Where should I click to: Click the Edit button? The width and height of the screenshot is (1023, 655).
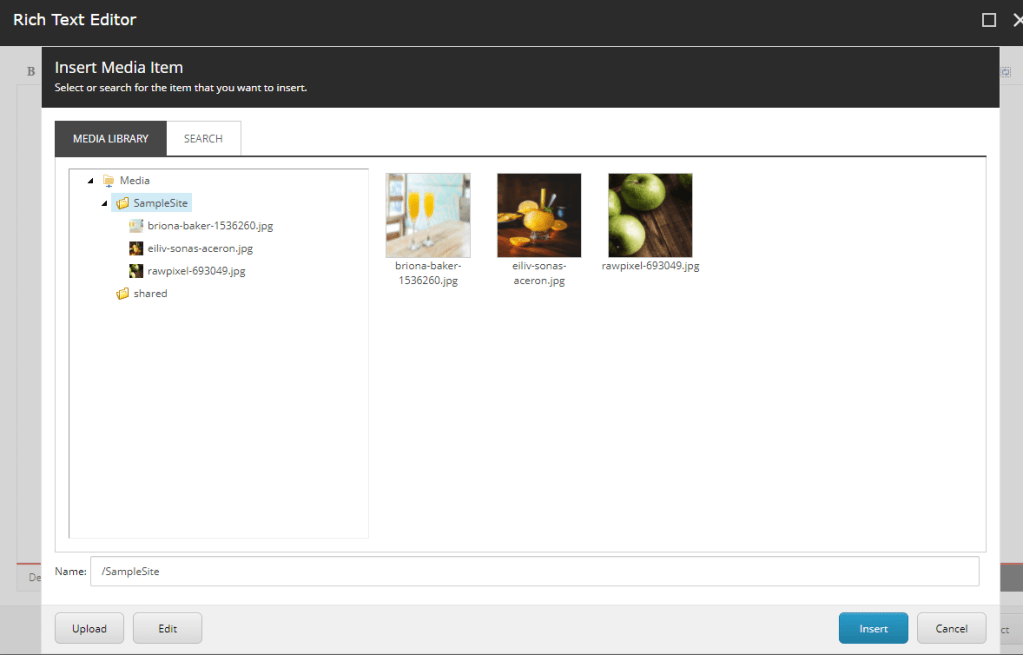(x=167, y=628)
